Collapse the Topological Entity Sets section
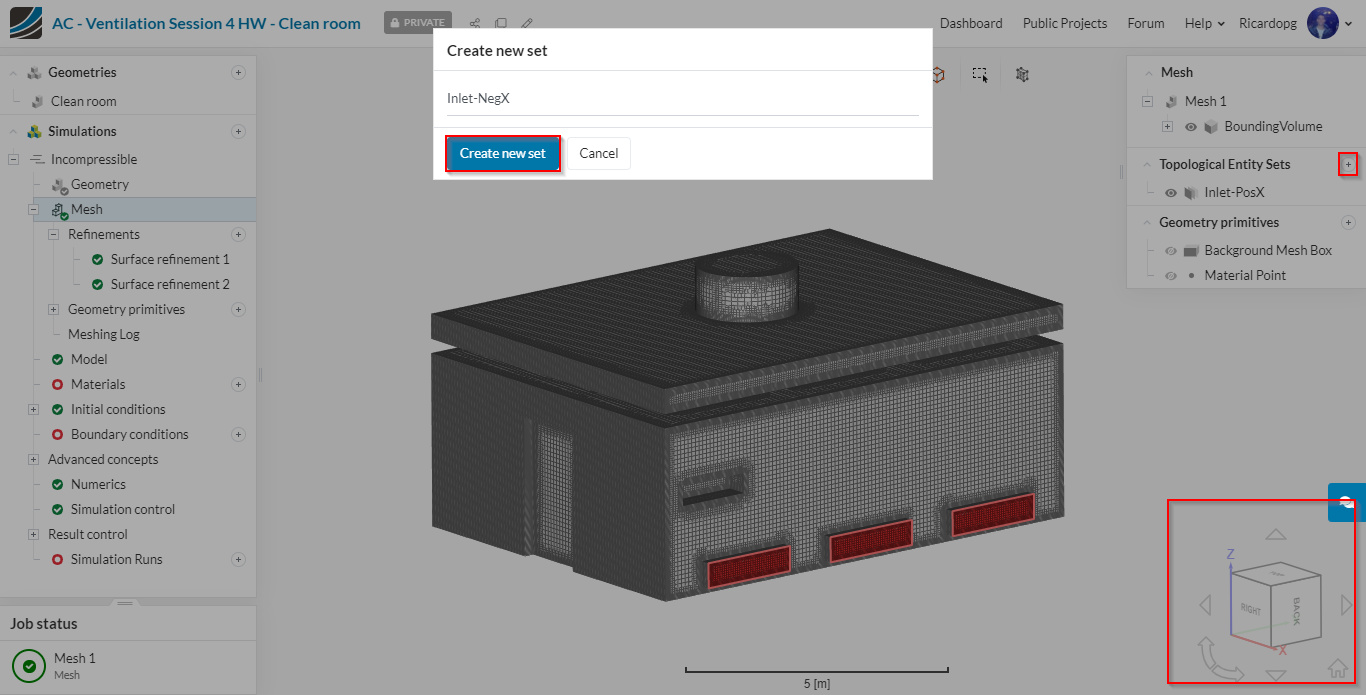The height and width of the screenshot is (695, 1366). (x=1145, y=164)
